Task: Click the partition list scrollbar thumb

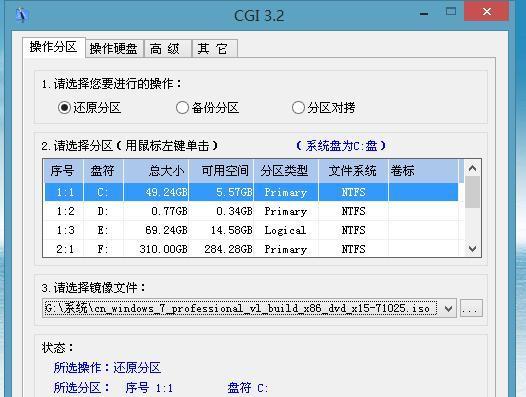Action: point(472,192)
